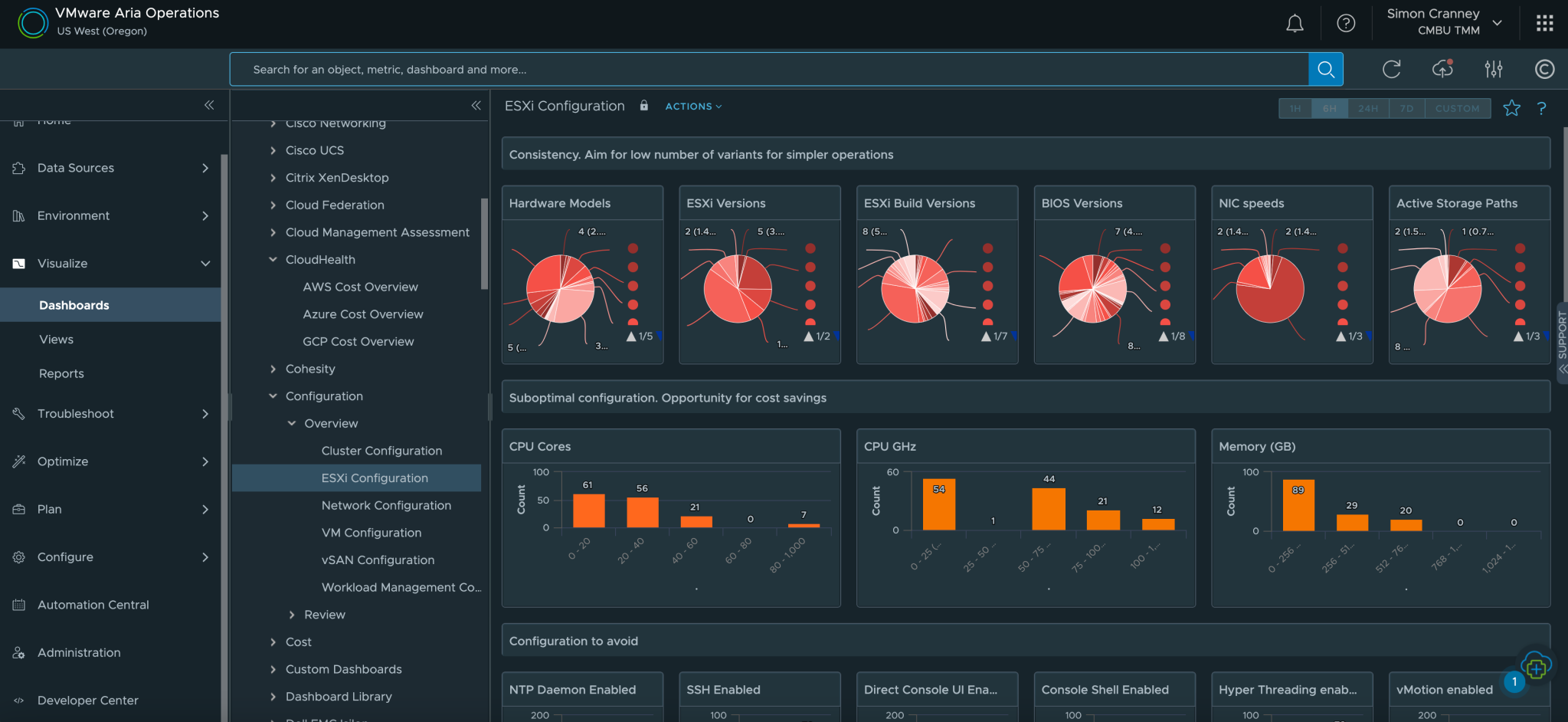Expand the Cohesity tree node

[273, 369]
